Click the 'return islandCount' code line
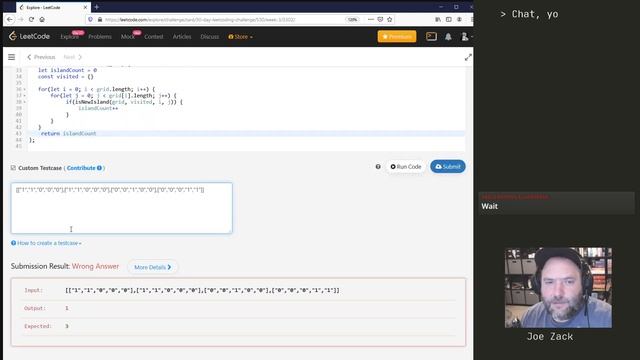This screenshot has width=640, height=360. (x=69, y=133)
